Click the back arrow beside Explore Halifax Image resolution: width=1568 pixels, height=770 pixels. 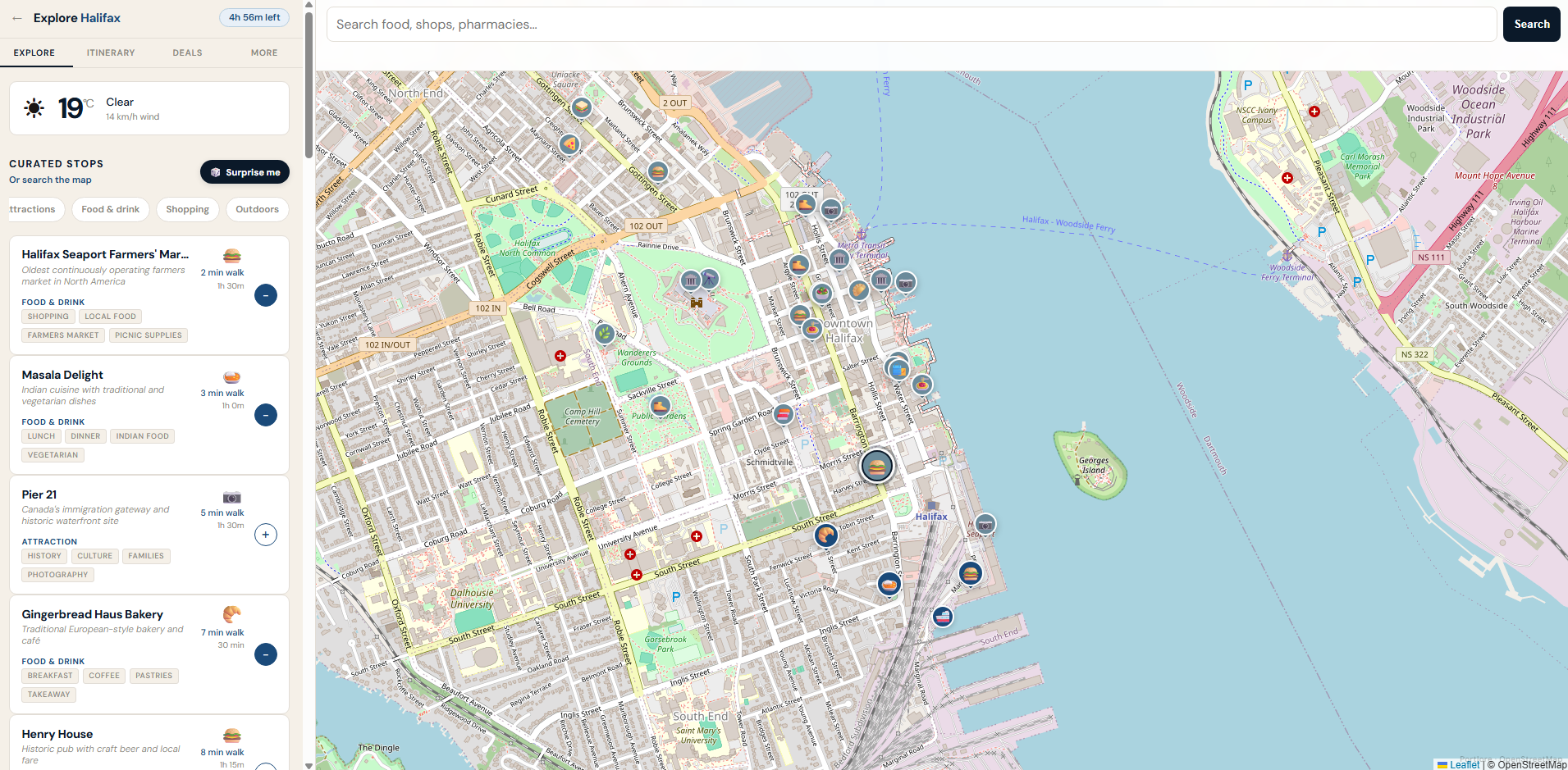click(x=17, y=18)
